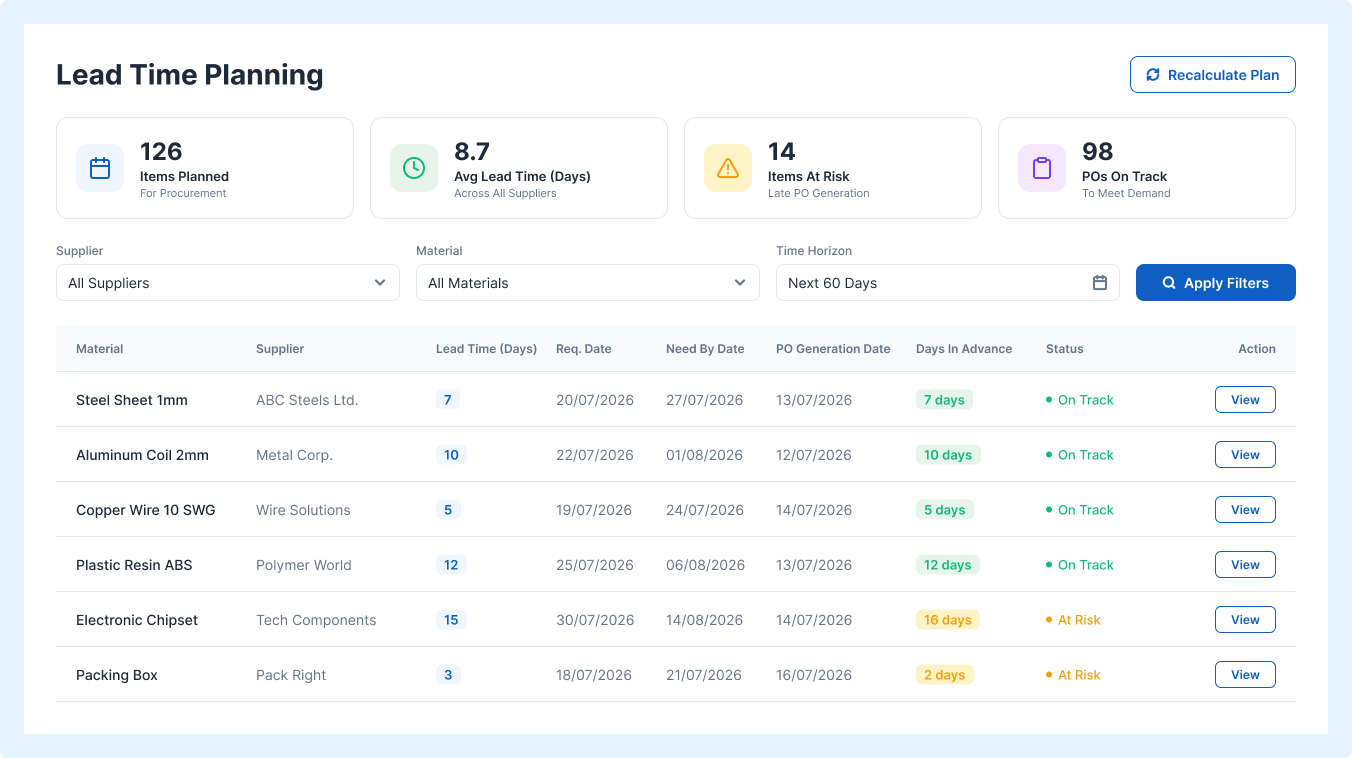Open View for Packing Box

pos(1245,675)
